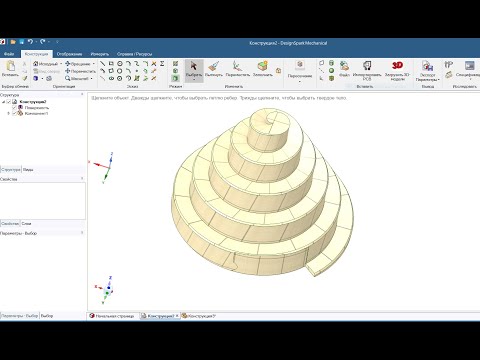Toggle checkbox for Поверхность tree item
Screen dimensions: 480x360
tap(14, 108)
